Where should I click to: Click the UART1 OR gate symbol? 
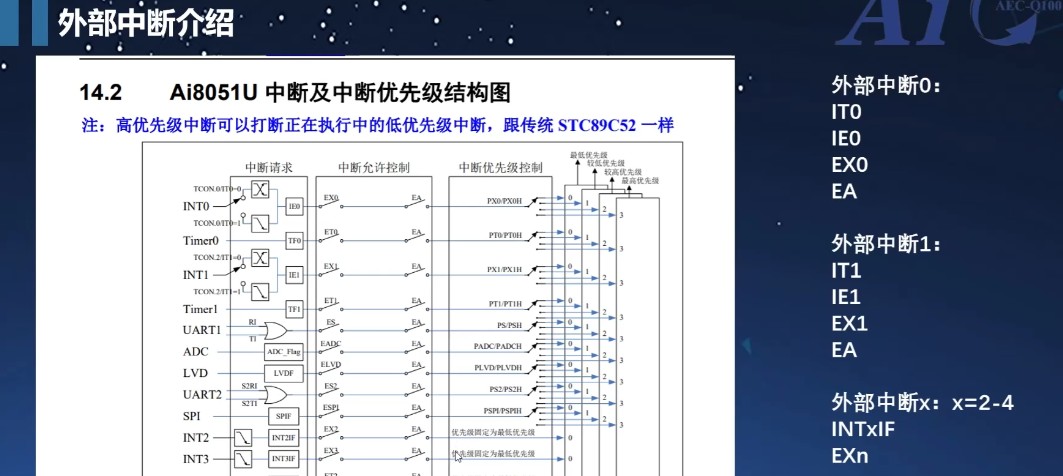[276, 330]
